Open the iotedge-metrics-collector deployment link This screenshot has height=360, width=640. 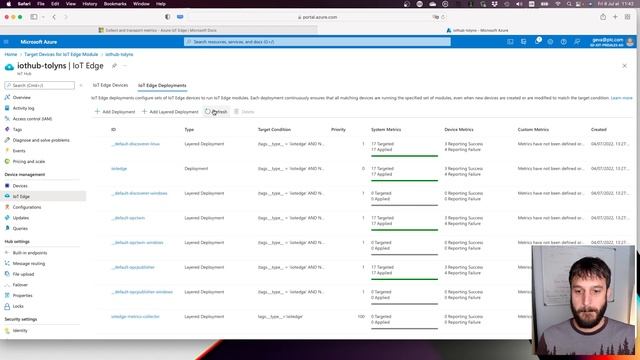pyautogui.click(x=135, y=317)
